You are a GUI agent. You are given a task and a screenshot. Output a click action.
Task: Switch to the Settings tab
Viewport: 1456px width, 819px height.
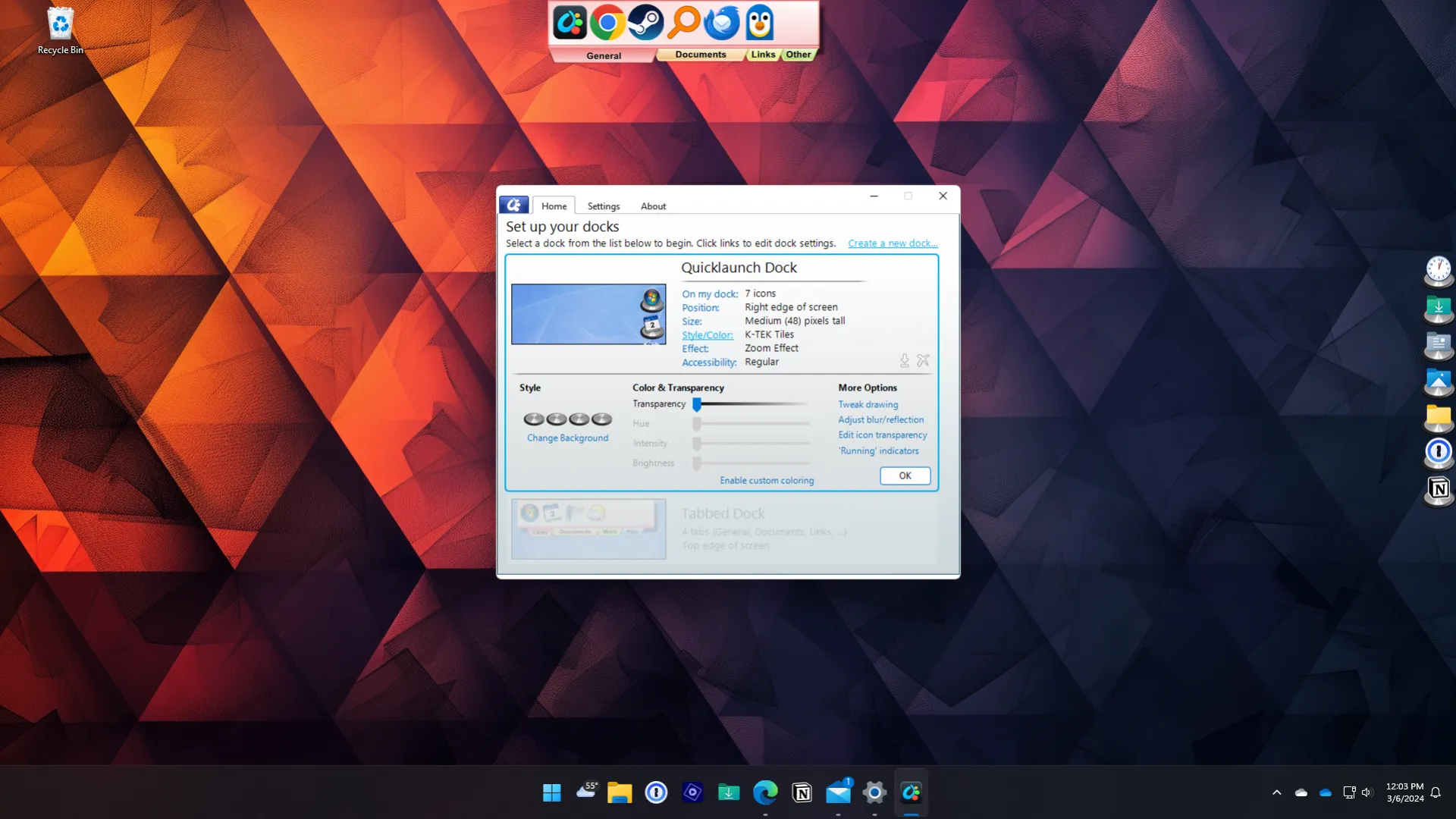603,206
